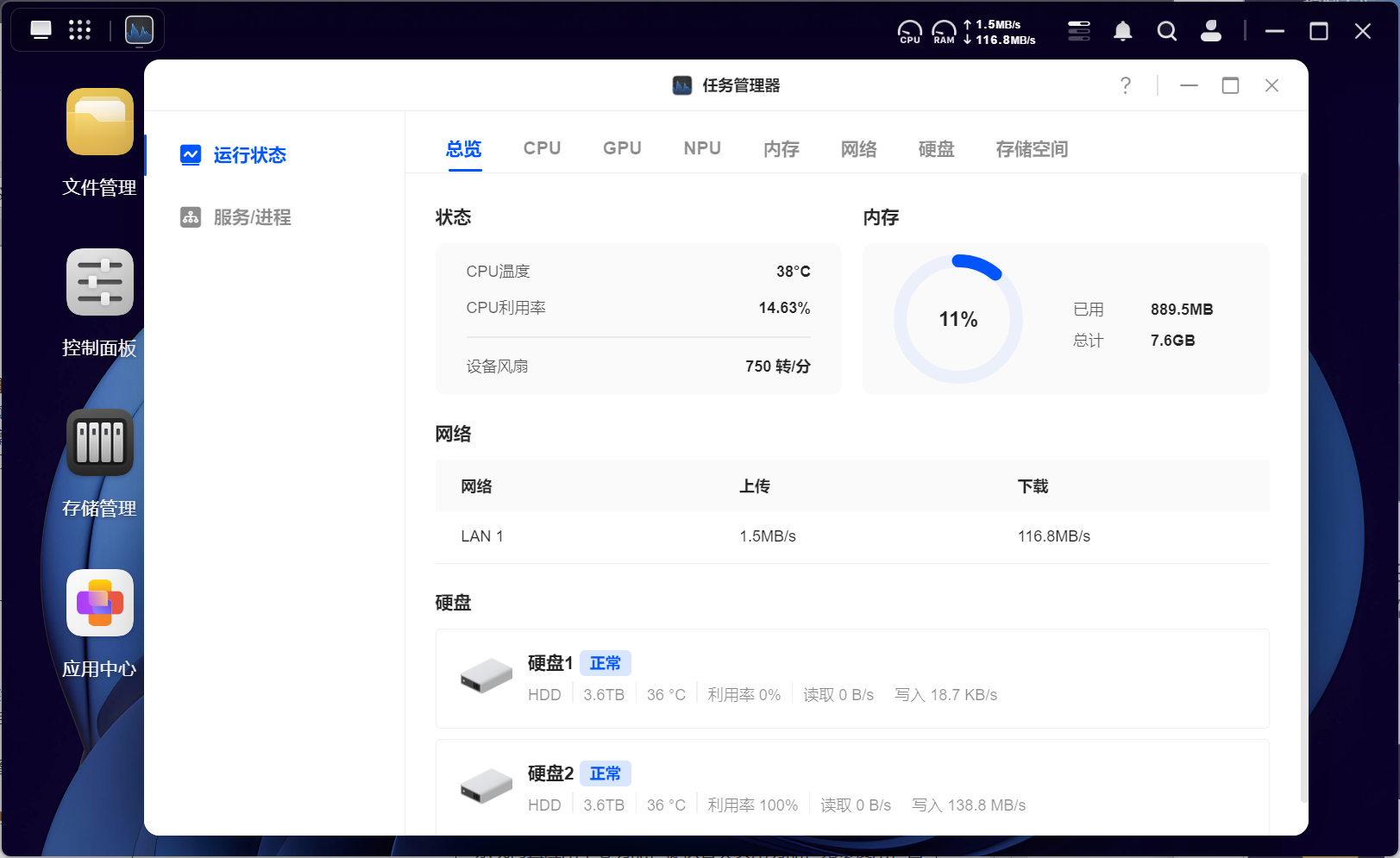Click 硬盘2 写入 138.8 MB/s text

pyautogui.click(x=969, y=805)
